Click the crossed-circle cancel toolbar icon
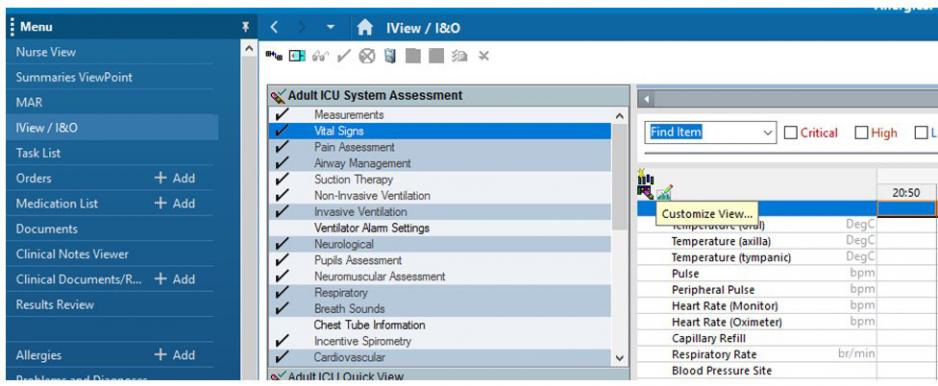Screen dimensions: 938x386 [x=367, y=56]
